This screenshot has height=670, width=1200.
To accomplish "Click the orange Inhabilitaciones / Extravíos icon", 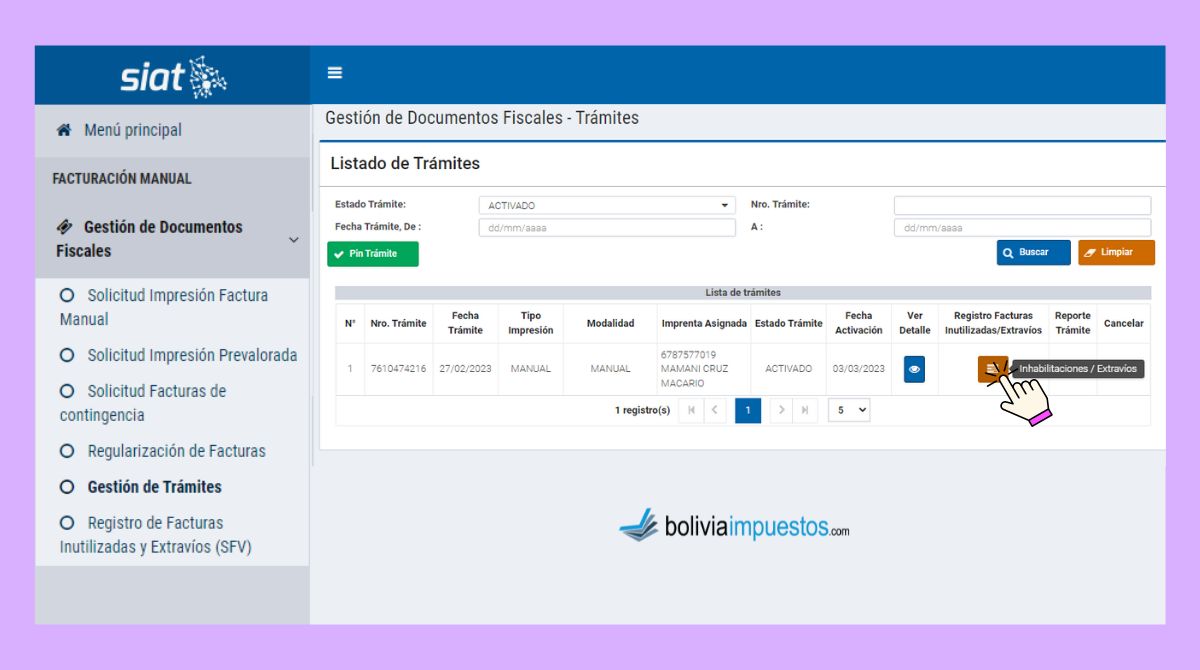I will coord(990,369).
